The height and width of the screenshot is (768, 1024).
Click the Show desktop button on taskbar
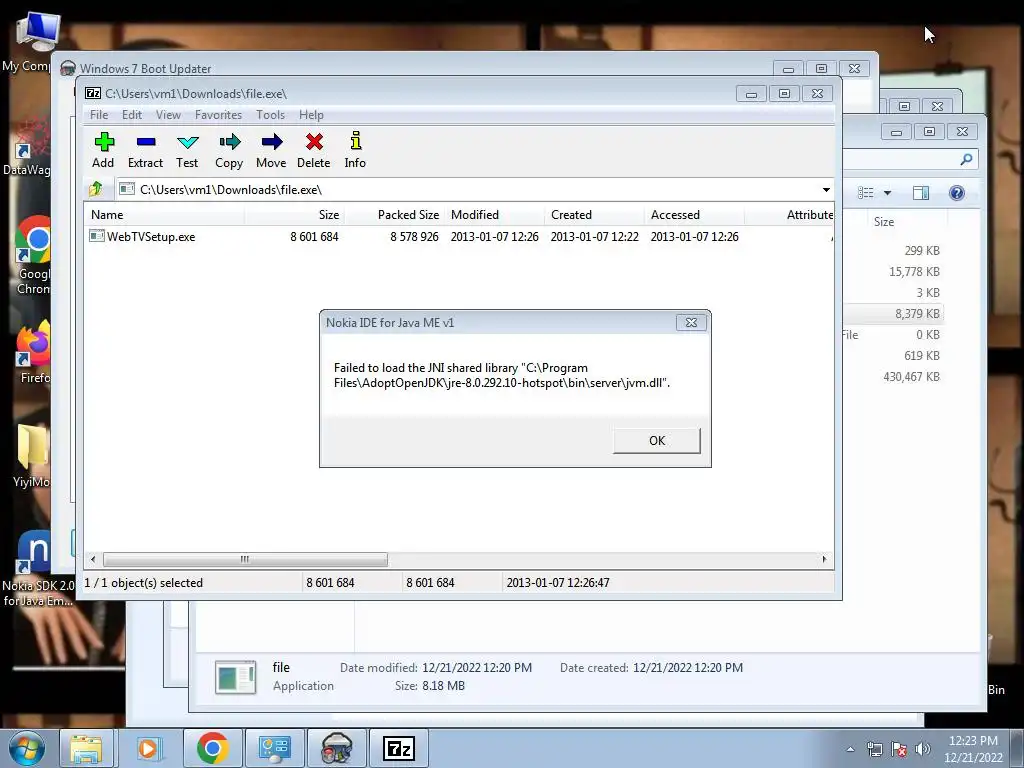[x=1017, y=748]
